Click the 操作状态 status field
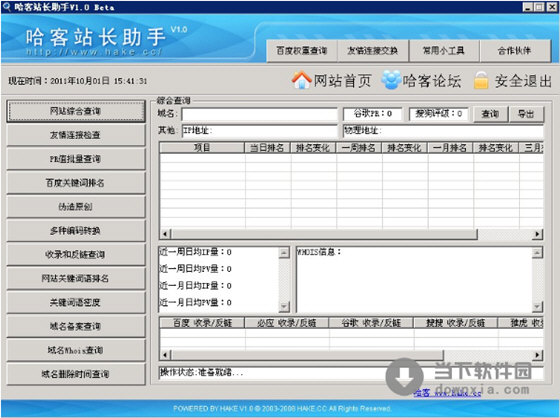 (351, 373)
